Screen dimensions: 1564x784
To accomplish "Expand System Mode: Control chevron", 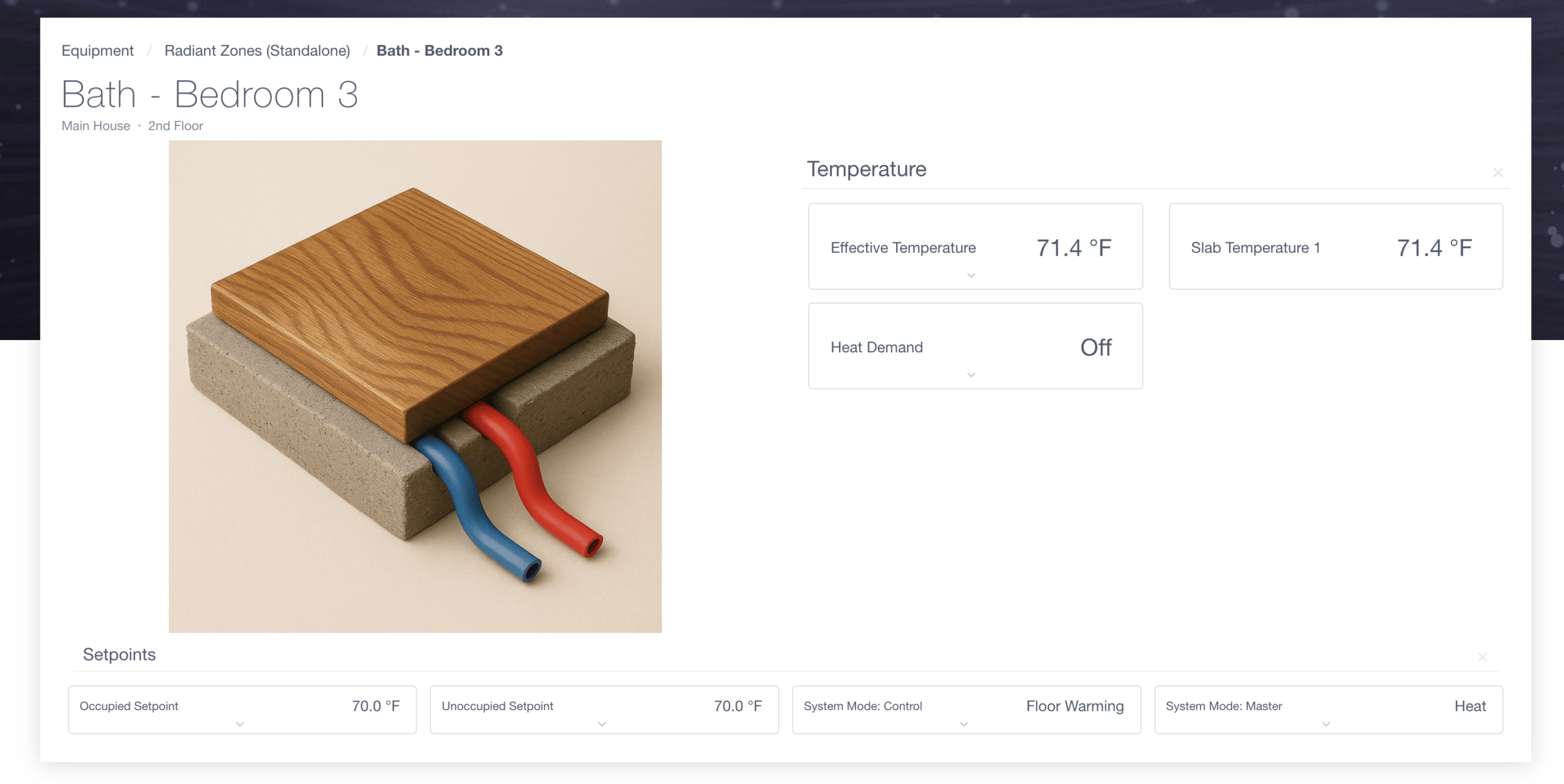I will click(x=964, y=724).
